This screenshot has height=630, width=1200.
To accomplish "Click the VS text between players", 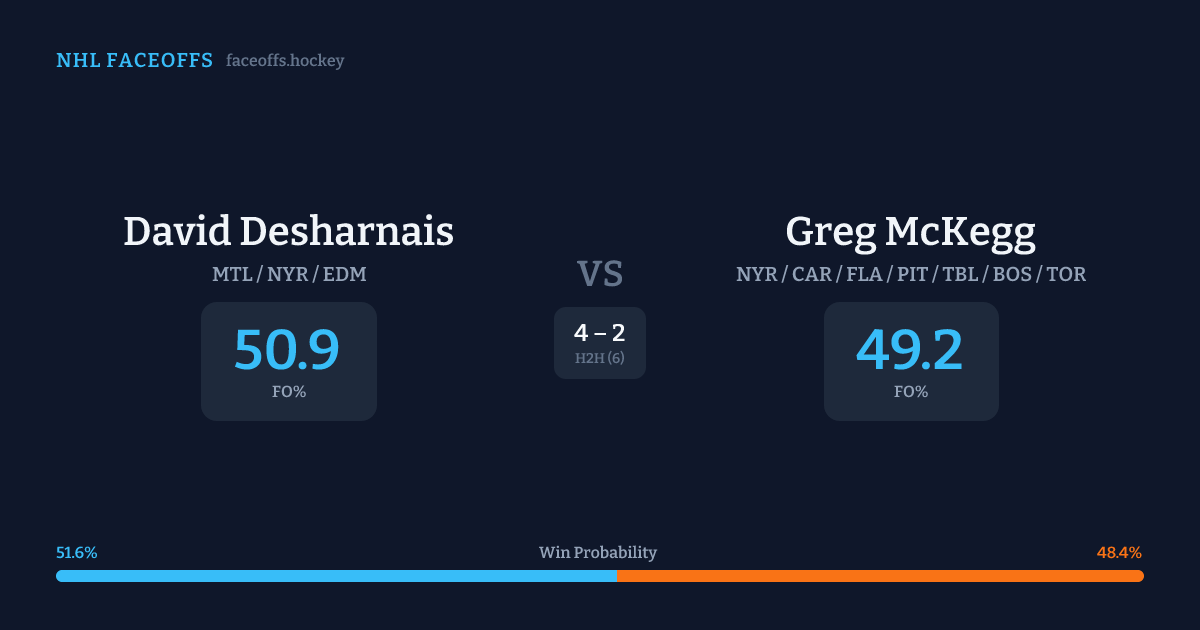I will click(600, 274).
